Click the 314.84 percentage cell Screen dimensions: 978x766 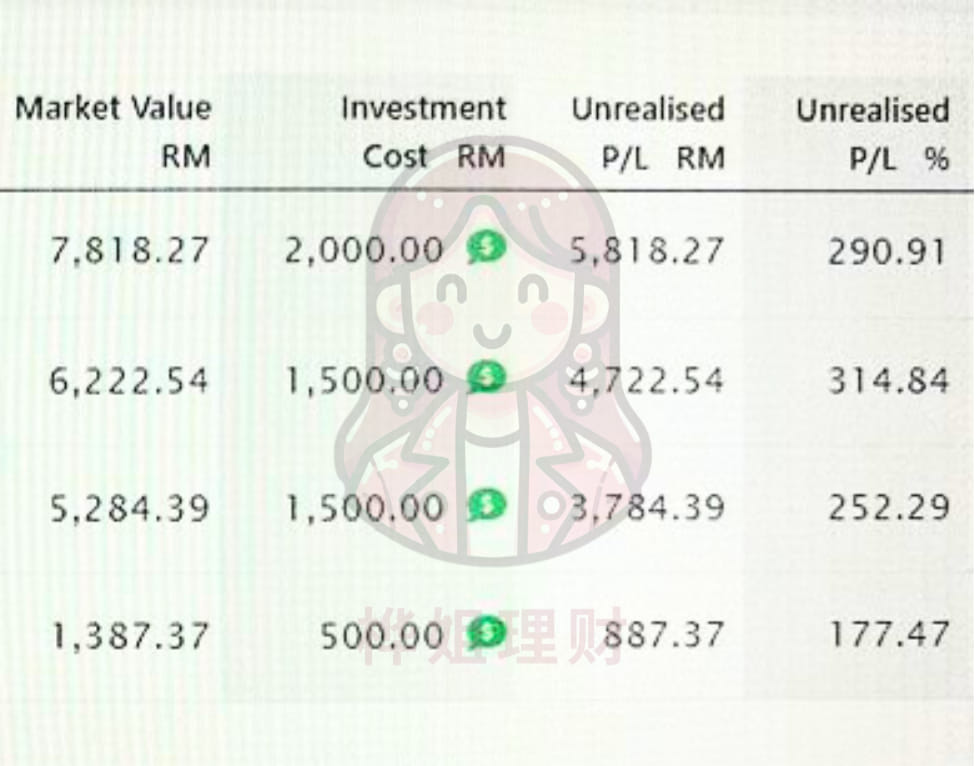tap(887, 380)
